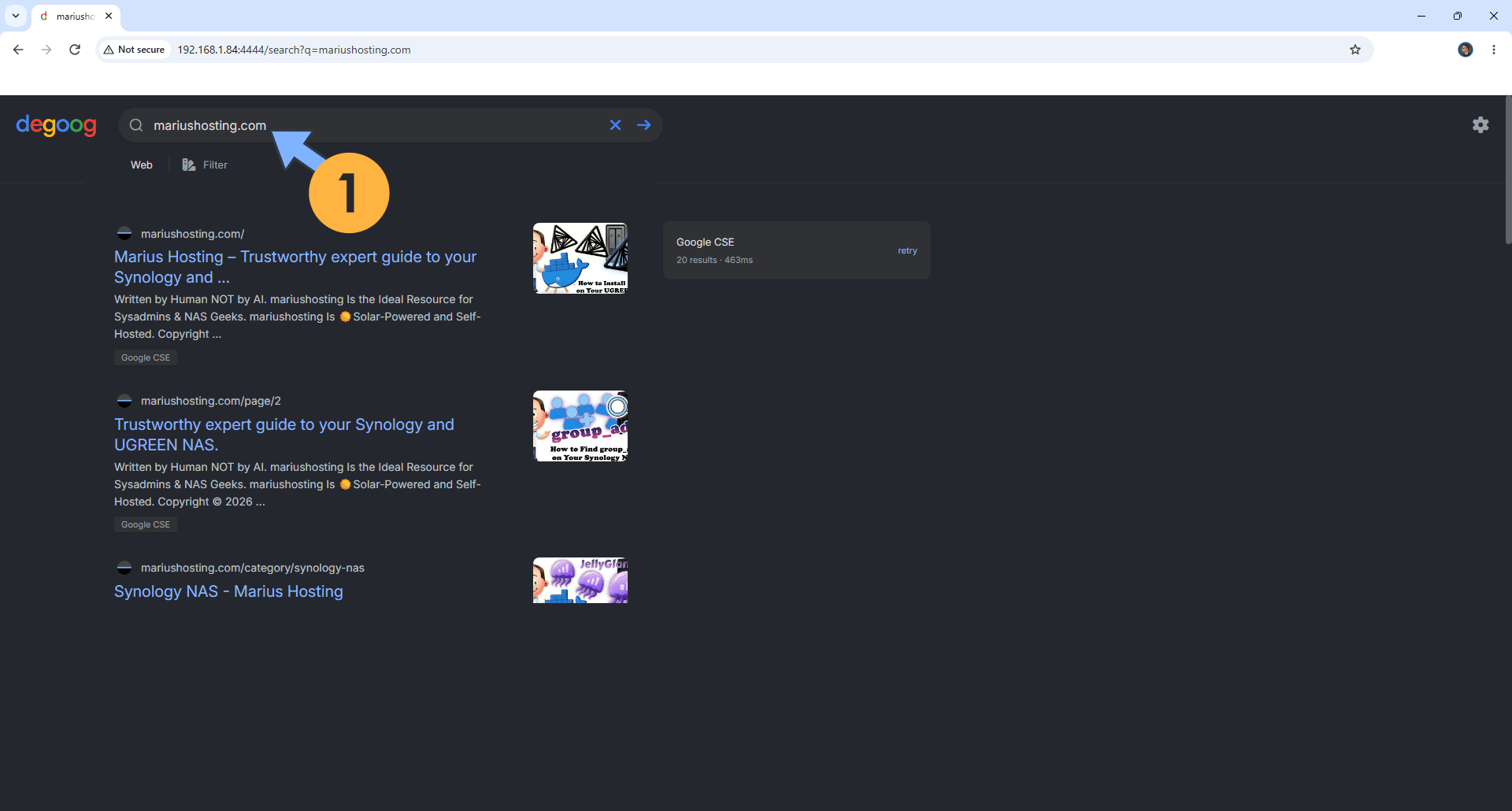Image resolution: width=1512 pixels, height=811 pixels.
Task: Go back in browser history
Action: click(x=18, y=50)
